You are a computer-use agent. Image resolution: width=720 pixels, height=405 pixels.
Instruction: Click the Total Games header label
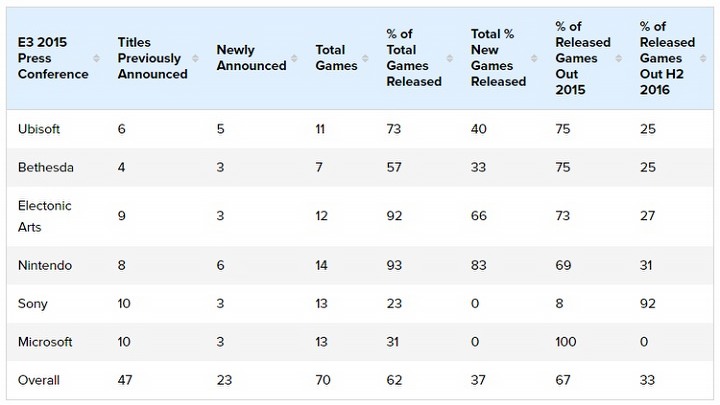[x=336, y=58]
